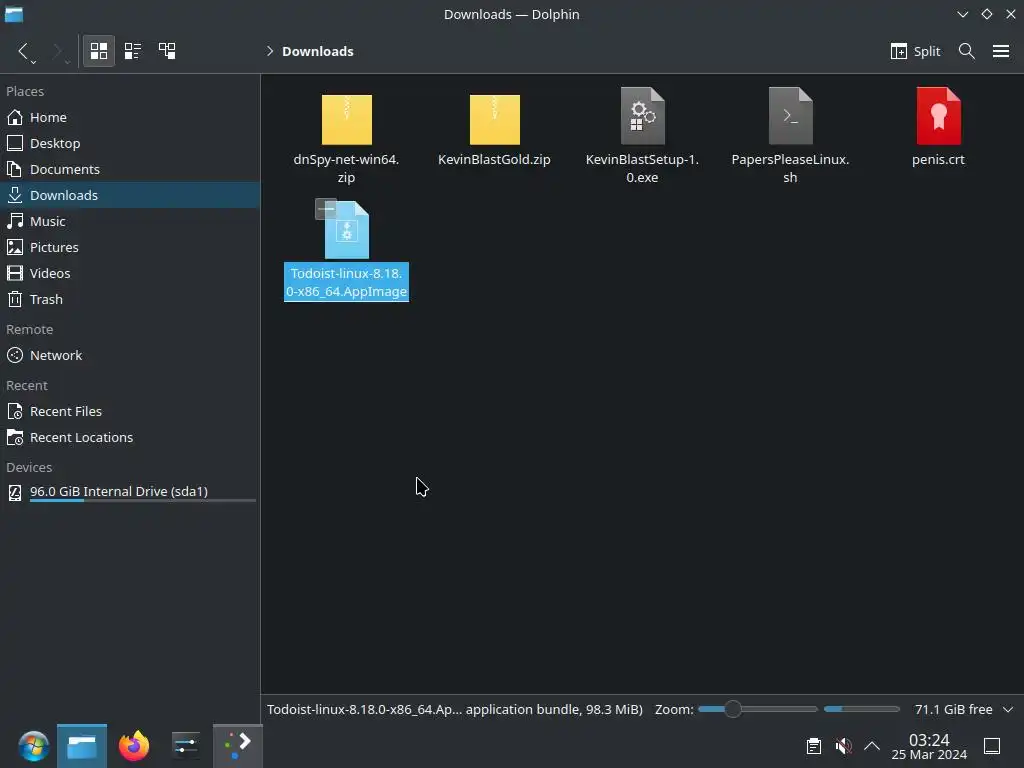The image size is (1024, 768).
Task: Switch to Details view mode
Action: 167,51
